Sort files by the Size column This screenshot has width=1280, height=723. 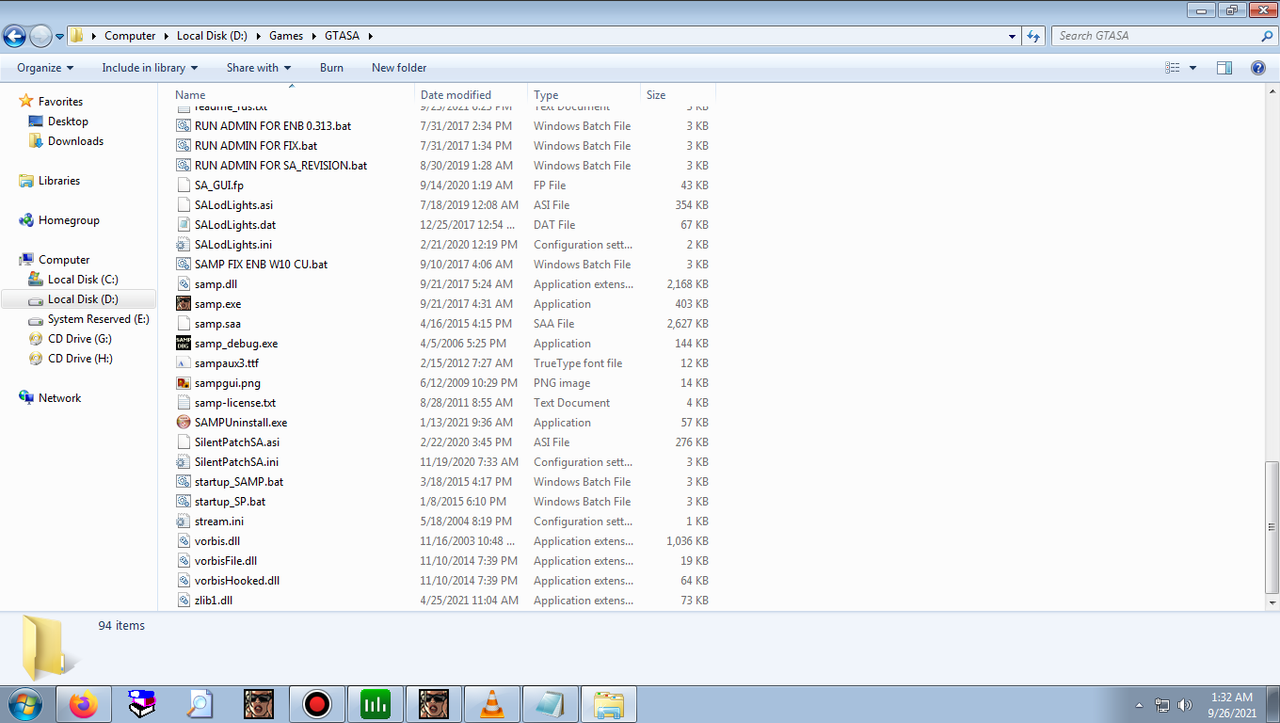coord(677,95)
